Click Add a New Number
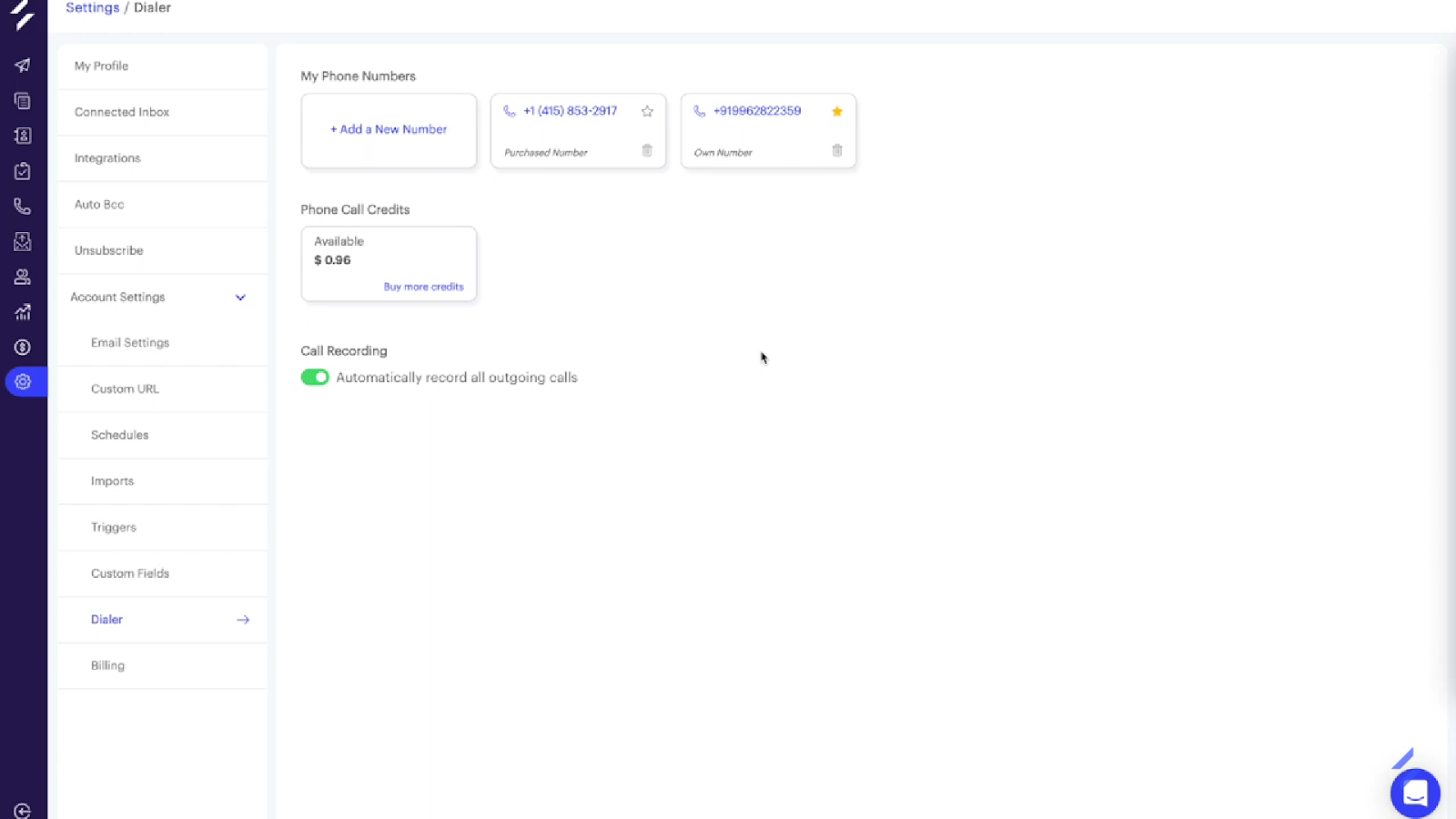This screenshot has height=819, width=1456. click(389, 129)
